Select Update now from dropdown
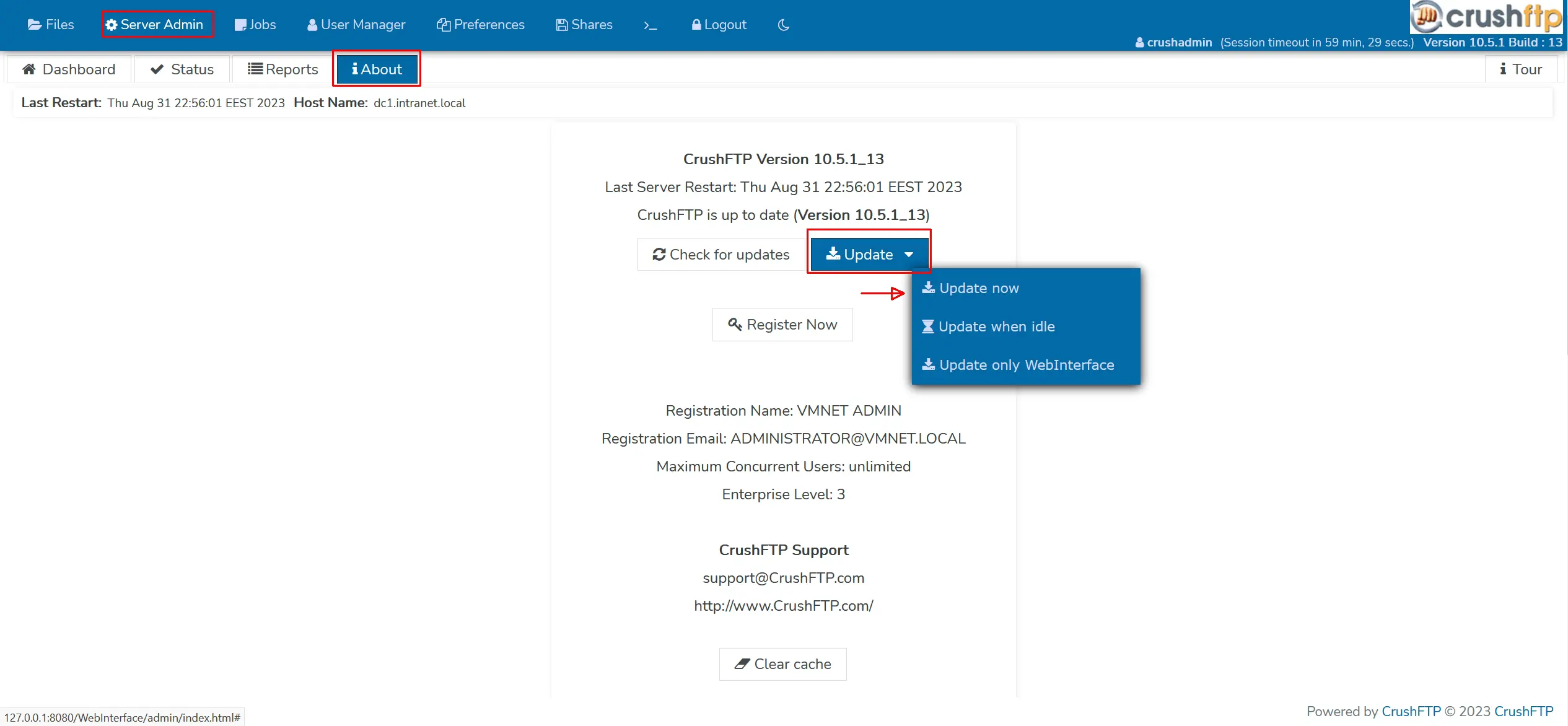The width and height of the screenshot is (1568, 726). pyautogui.click(x=978, y=288)
